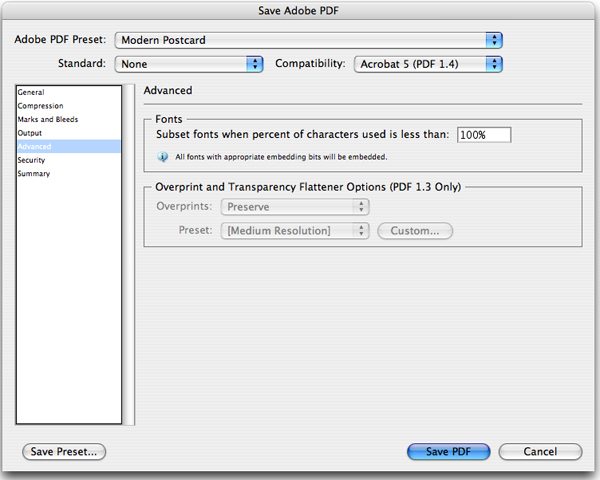The height and width of the screenshot is (480, 600).
Task: Open the Medium Resolution flattener preset dropdown
Action: click(295, 231)
